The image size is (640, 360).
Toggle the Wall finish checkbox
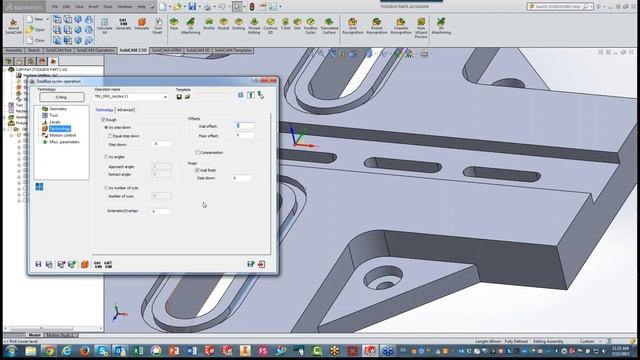click(197, 170)
